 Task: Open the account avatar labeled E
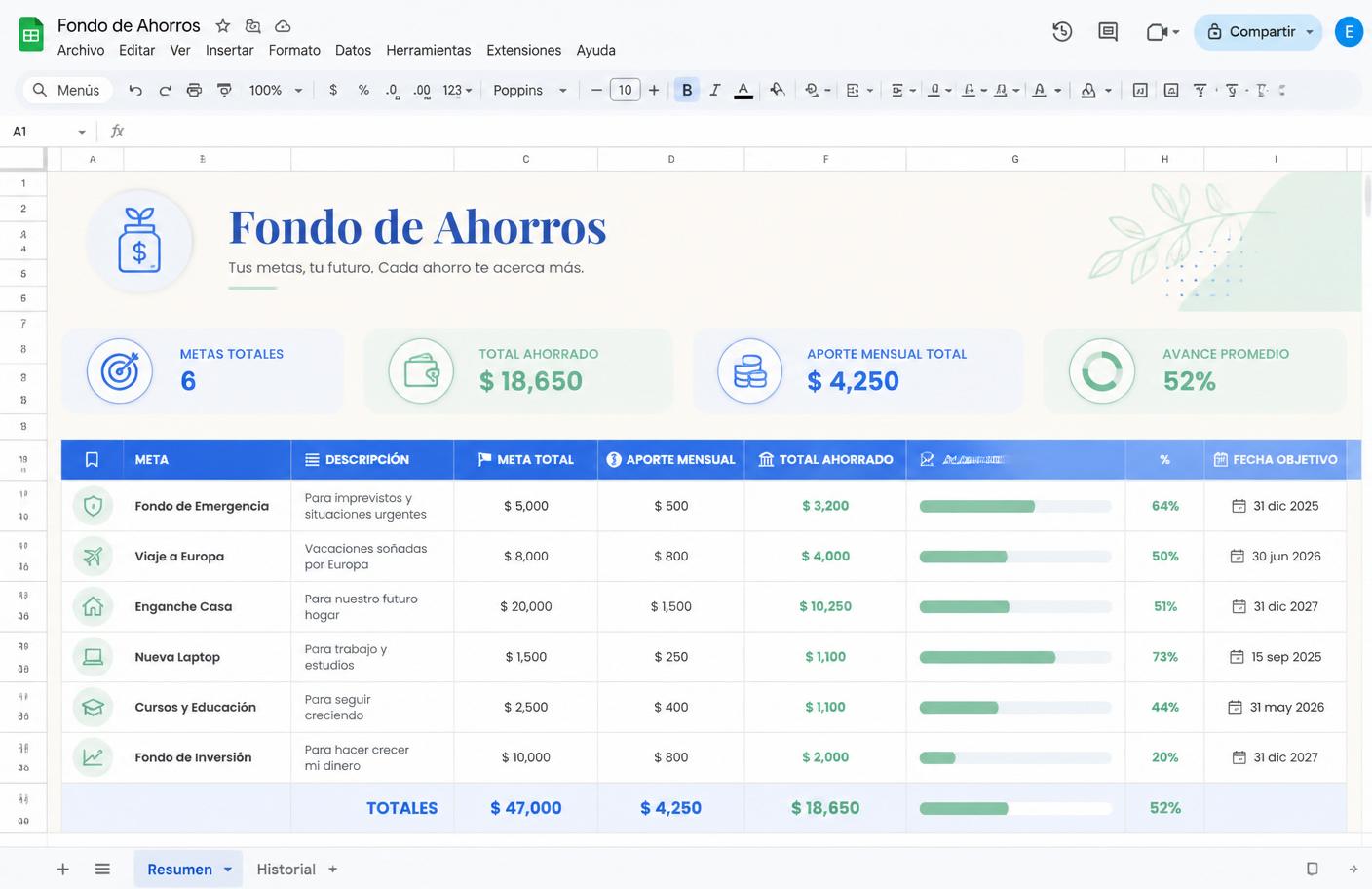1349,32
